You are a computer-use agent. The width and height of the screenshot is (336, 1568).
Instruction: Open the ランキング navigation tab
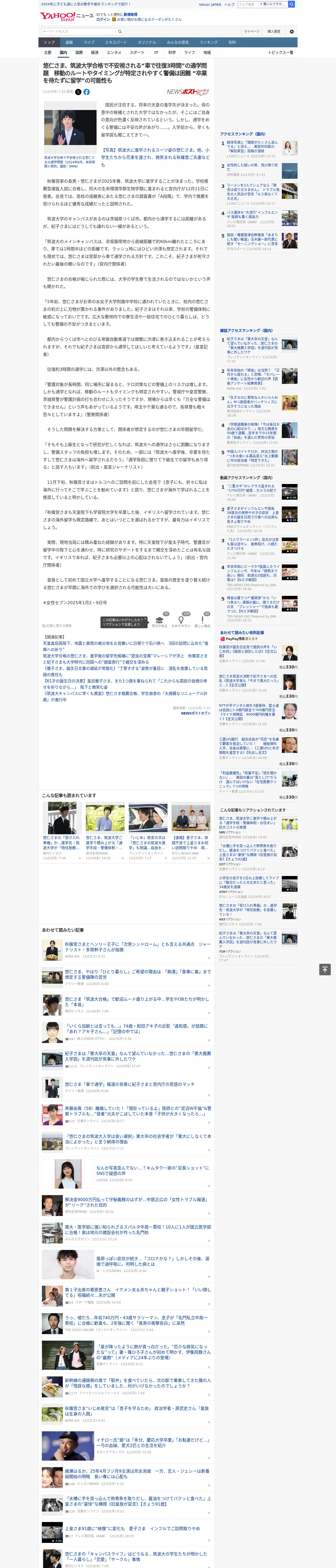click(x=209, y=43)
